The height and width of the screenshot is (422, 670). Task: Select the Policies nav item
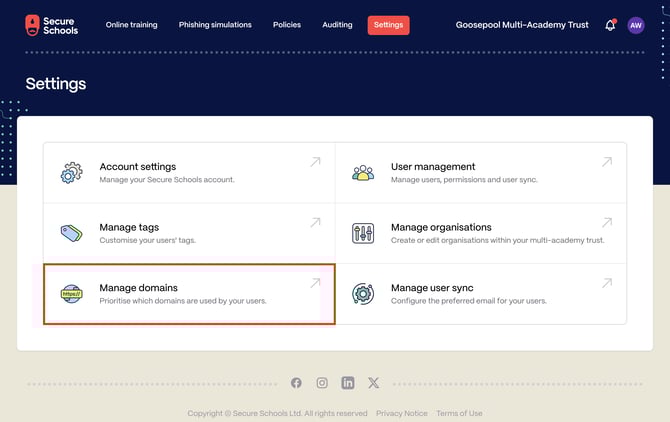[x=286, y=25]
